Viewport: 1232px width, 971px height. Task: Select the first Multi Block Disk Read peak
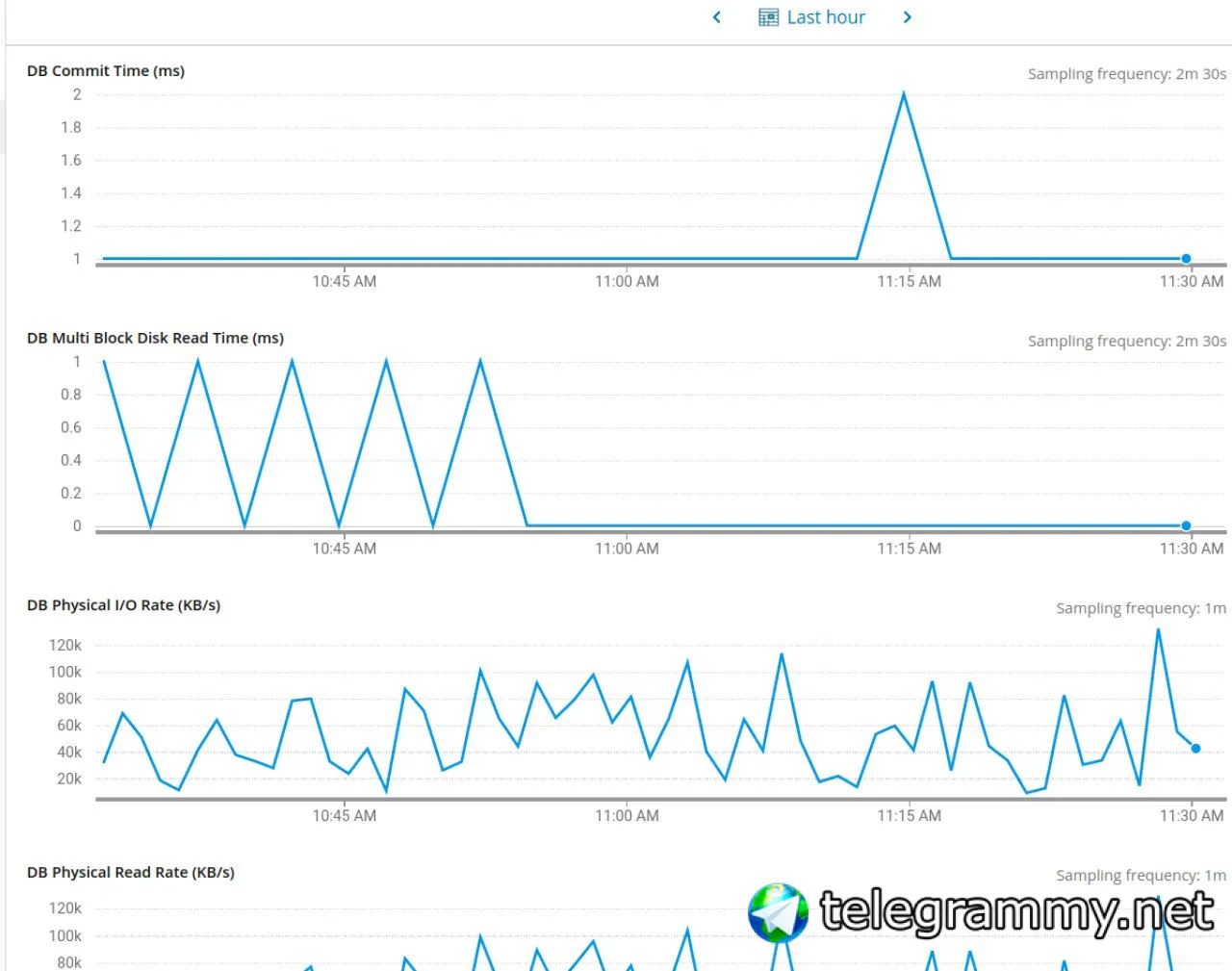pyautogui.click(x=104, y=361)
